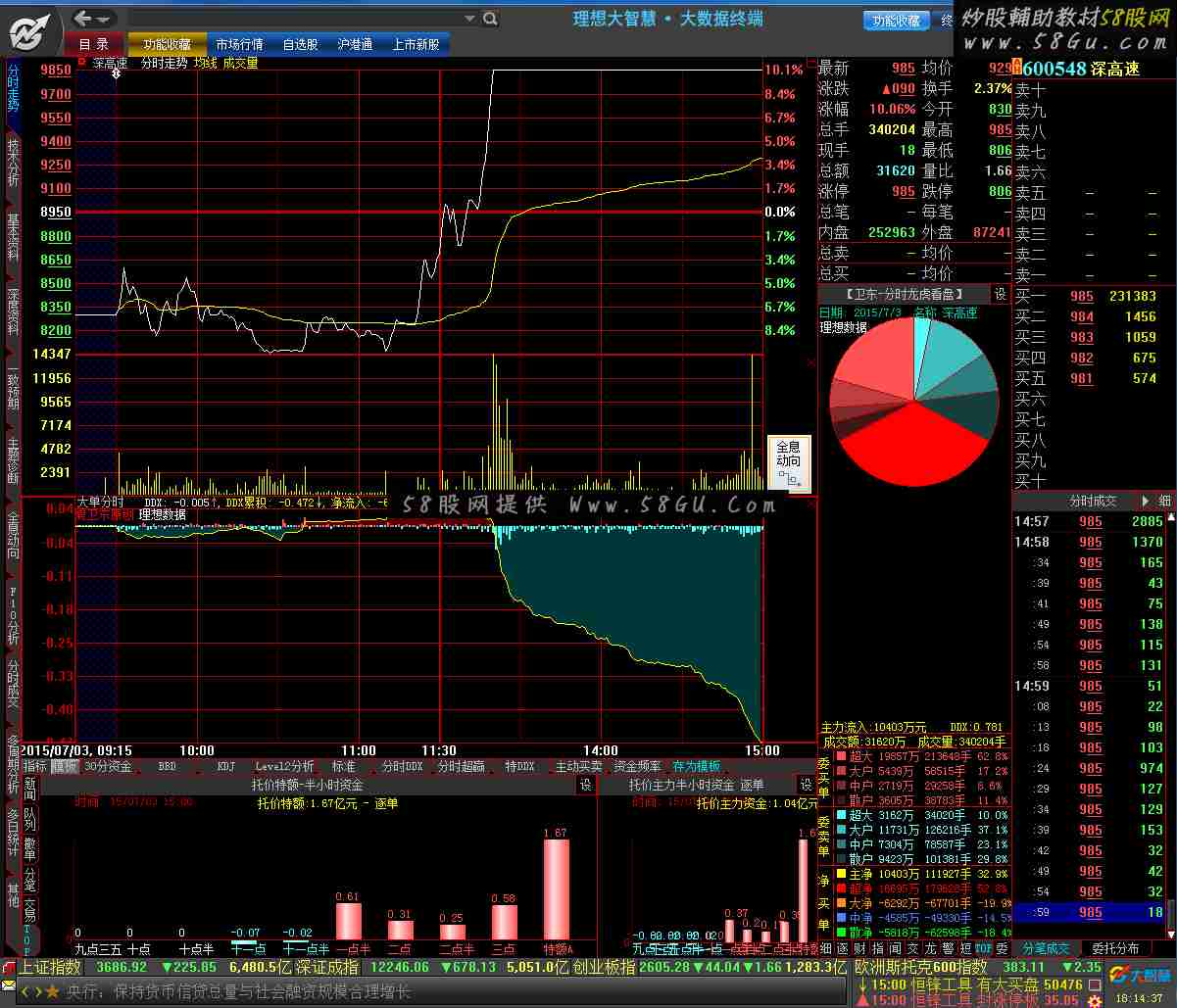Click the next arrow in news ticker
This screenshot has width=1177, height=1008.
[x=36, y=992]
